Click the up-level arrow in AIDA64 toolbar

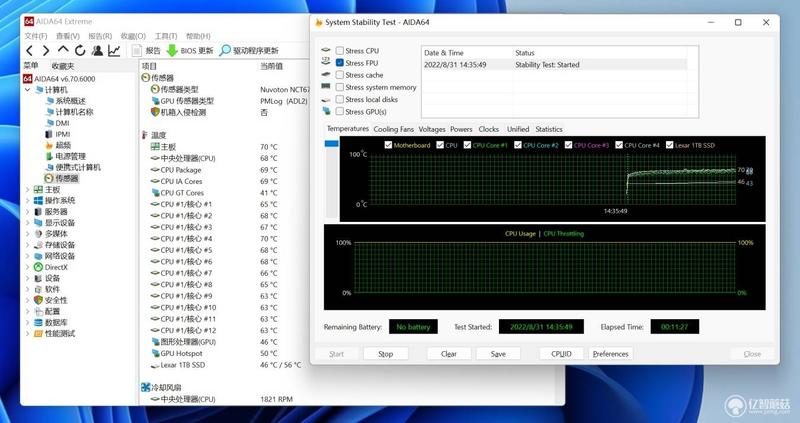tap(63, 49)
